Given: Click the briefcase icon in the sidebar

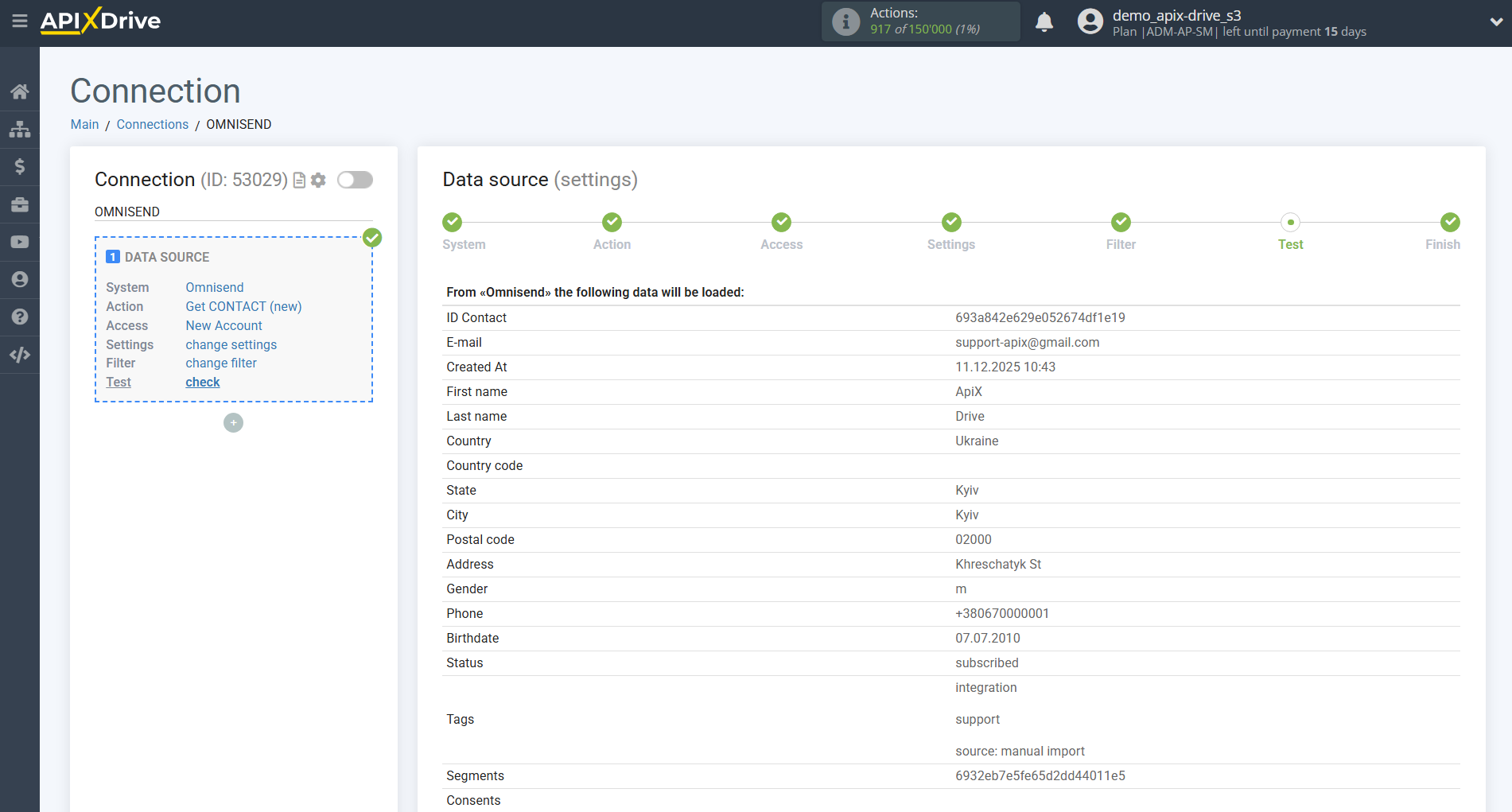Looking at the screenshot, I should click(x=20, y=204).
